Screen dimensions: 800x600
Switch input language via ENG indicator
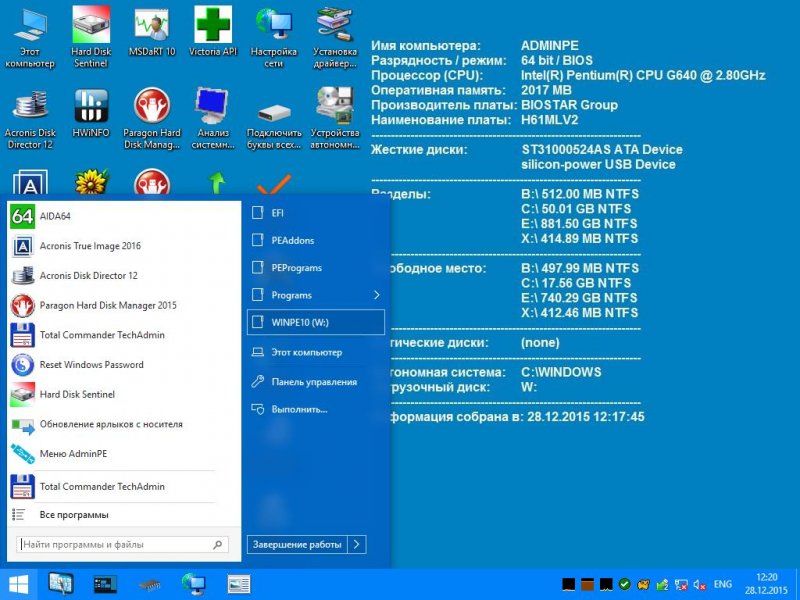[722, 584]
